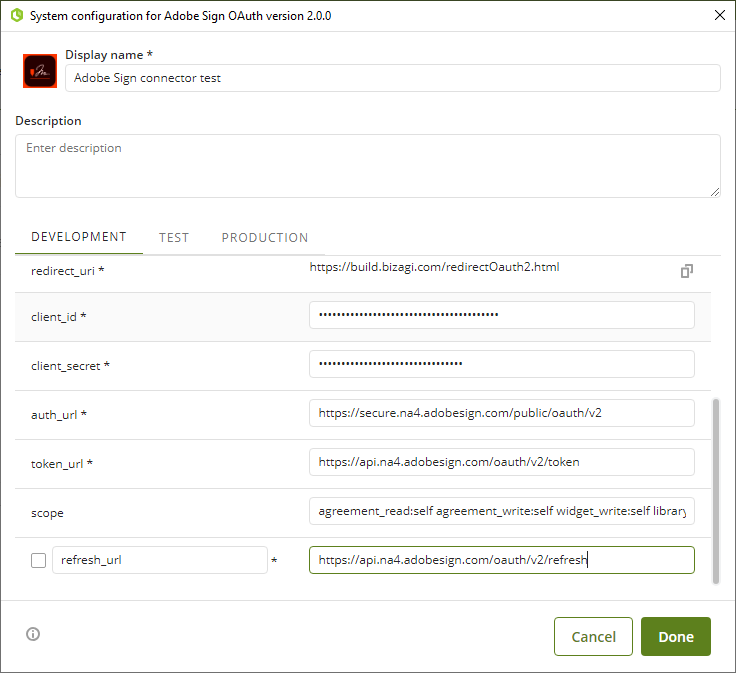Edit the Display name field

click(x=392, y=78)
